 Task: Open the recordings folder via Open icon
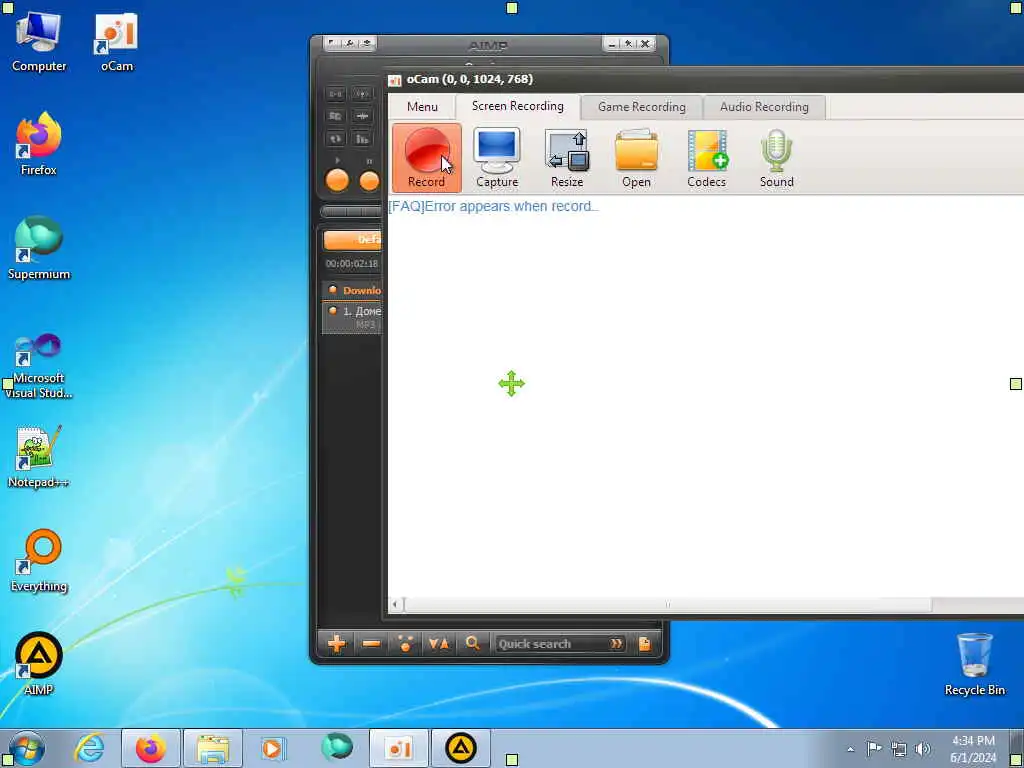click(x=636, y=158)
